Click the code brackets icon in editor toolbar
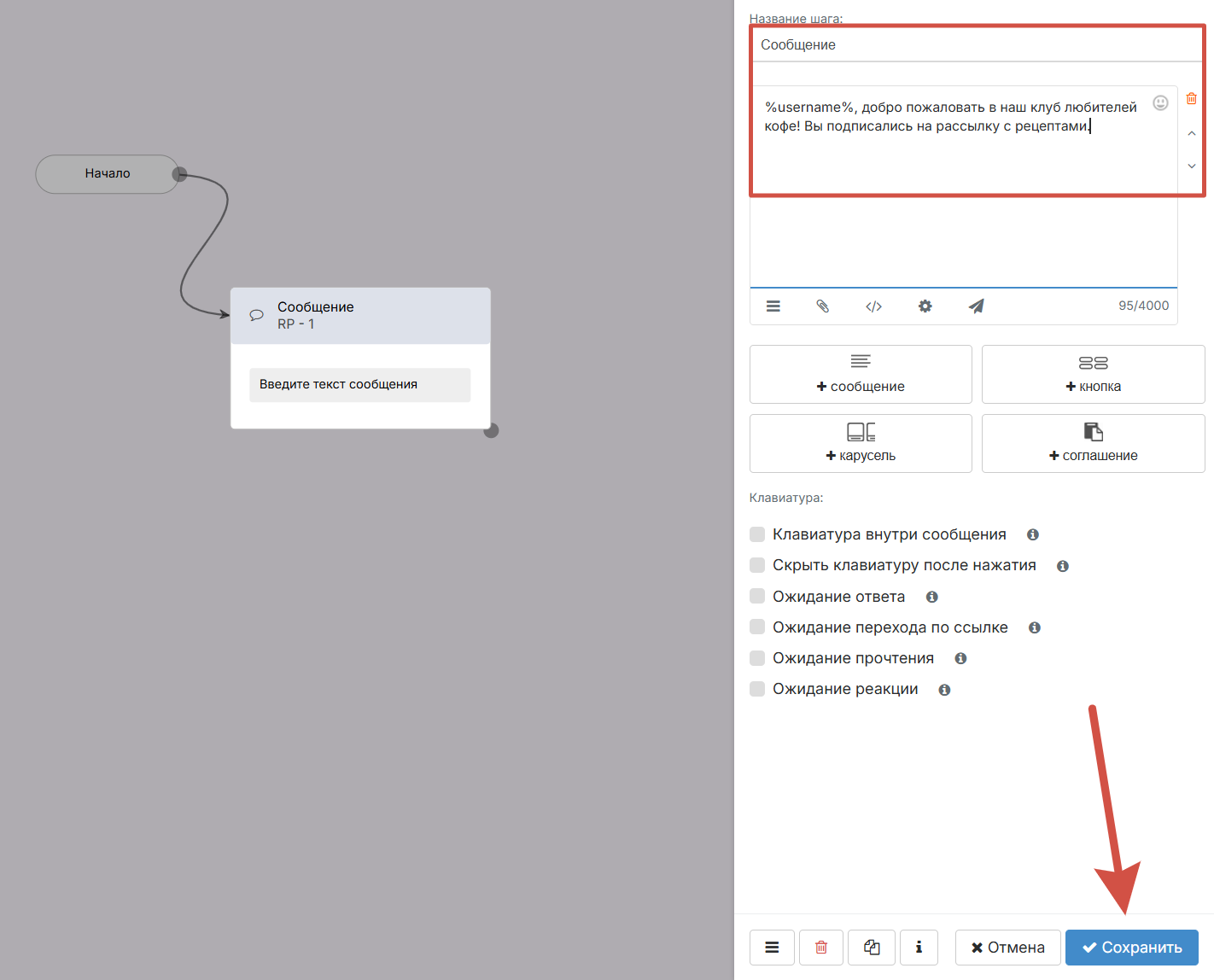This screenshot has height=980, width=1214. (873, 306)
